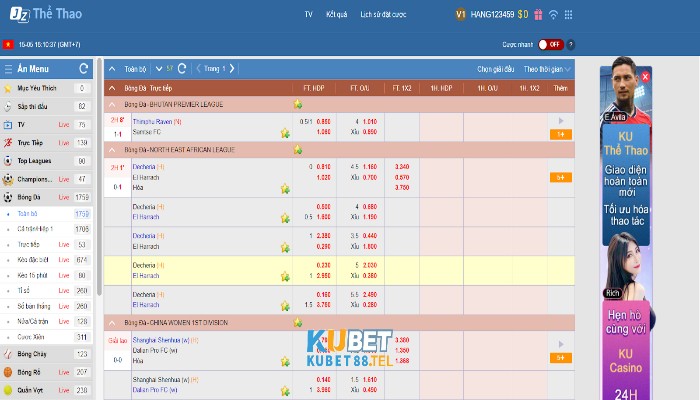Viewport: 700px width, 400px height.
Task: Collapse the Bhutan Premier League group
Action: click(112, 104)
